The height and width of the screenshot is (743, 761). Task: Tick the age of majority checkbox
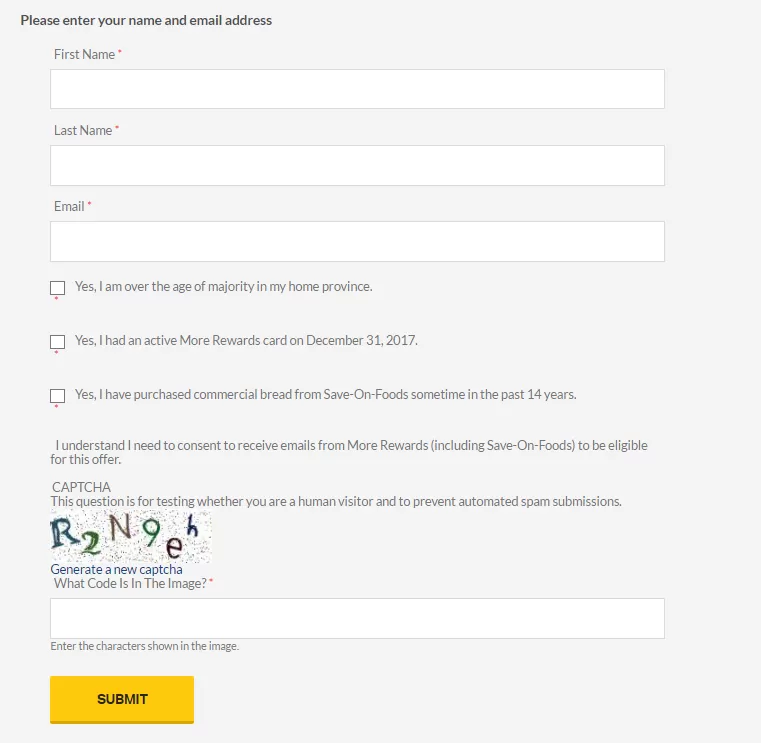[x=57, y=288]
